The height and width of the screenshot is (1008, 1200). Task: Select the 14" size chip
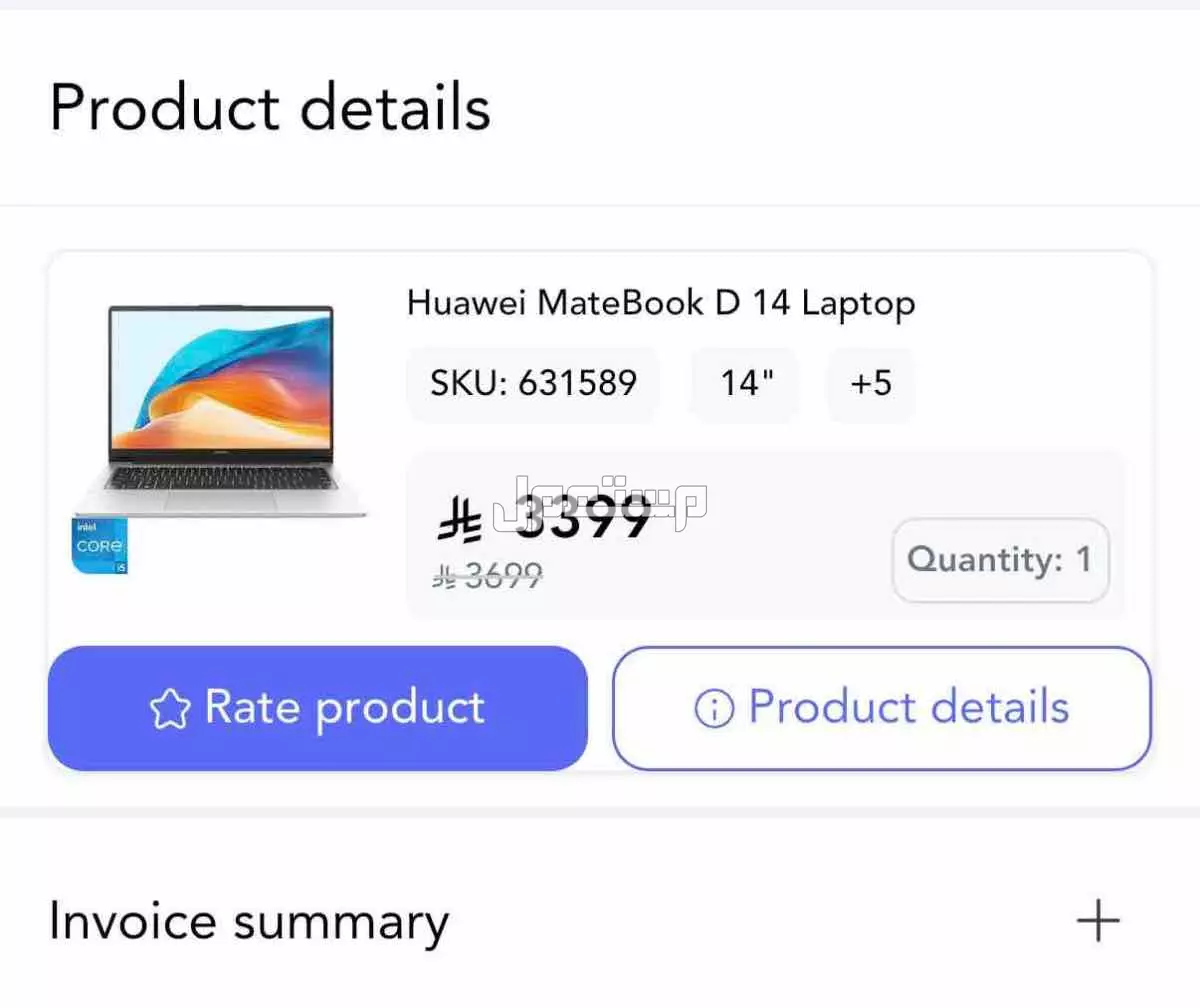[x=746, y=384]
